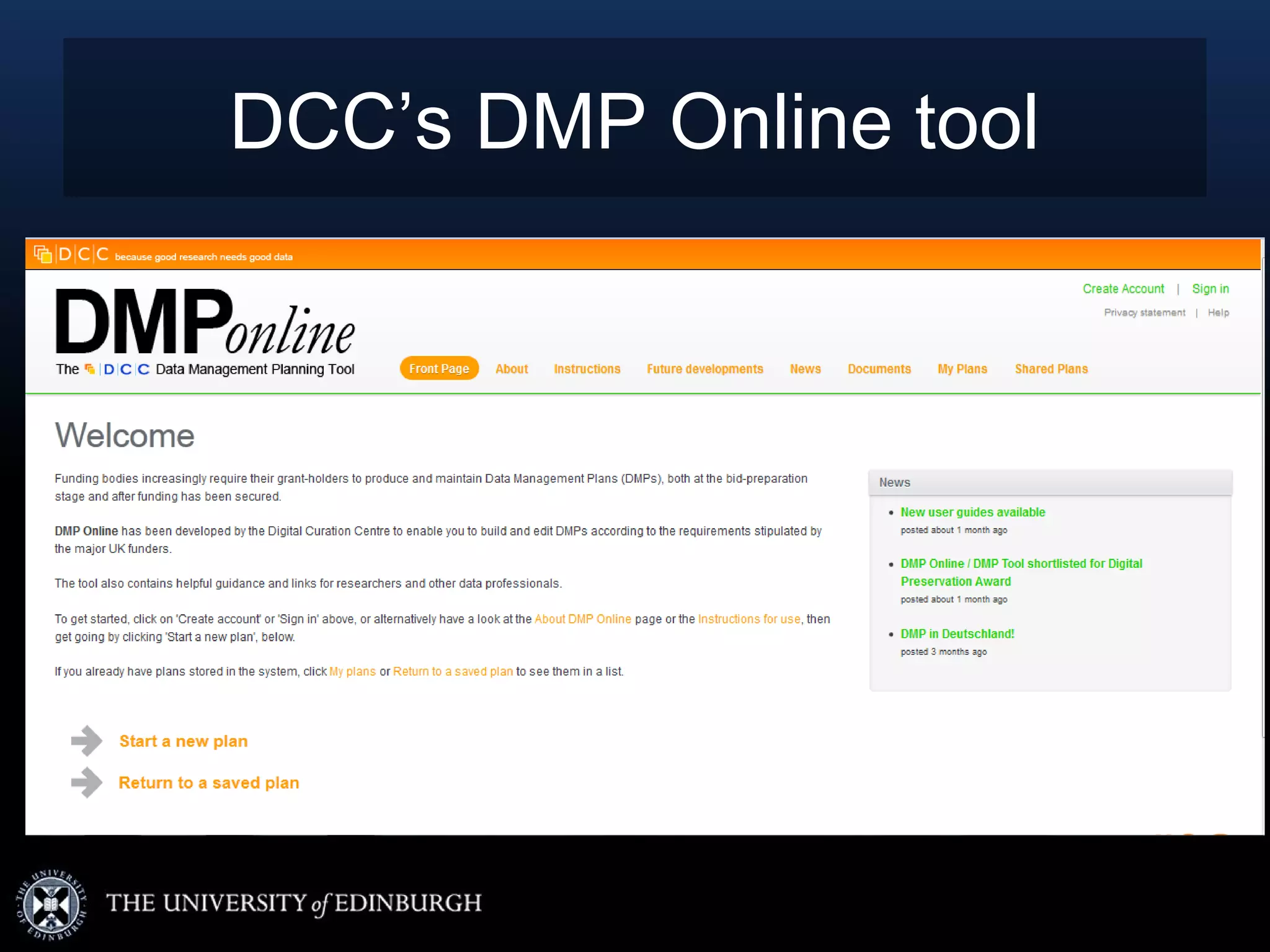This screenshot has width=1270, height=952.
Task: Click the University of Edinburgh crest
Action: [51, 905]
